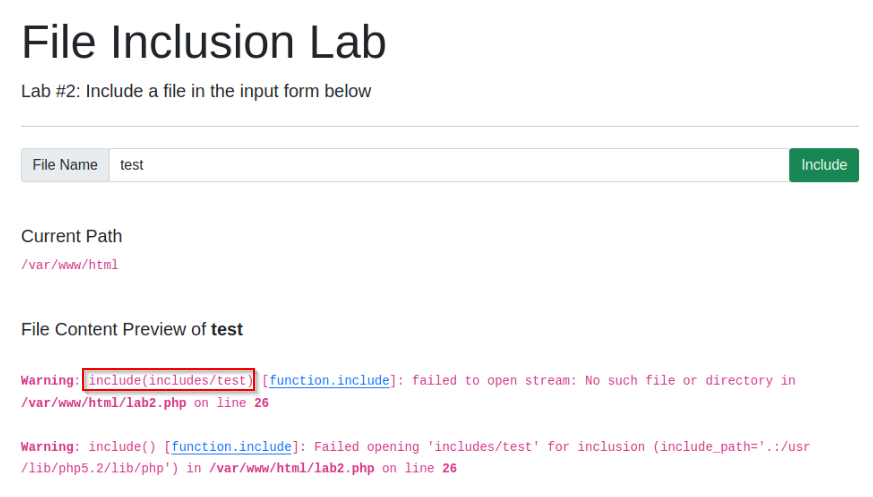The image size is (873, 497).
Task: Open the function.include link in first warning
Action: pyautogui.click(x=330, y=381)
